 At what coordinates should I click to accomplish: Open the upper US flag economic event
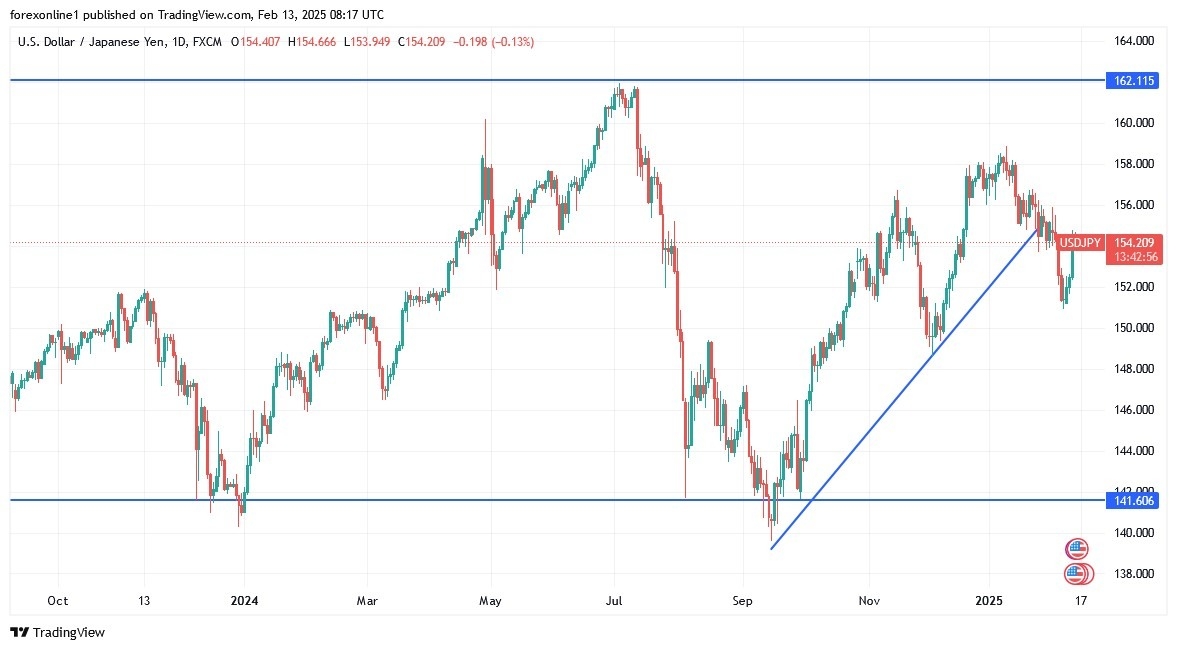[1076, 548]
